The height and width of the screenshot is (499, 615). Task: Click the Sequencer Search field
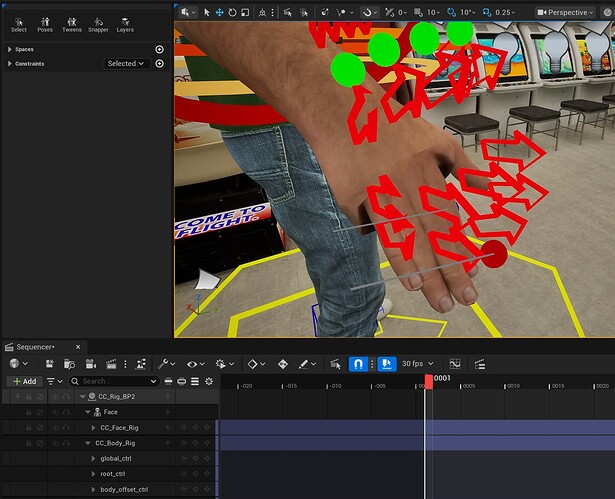114,381
